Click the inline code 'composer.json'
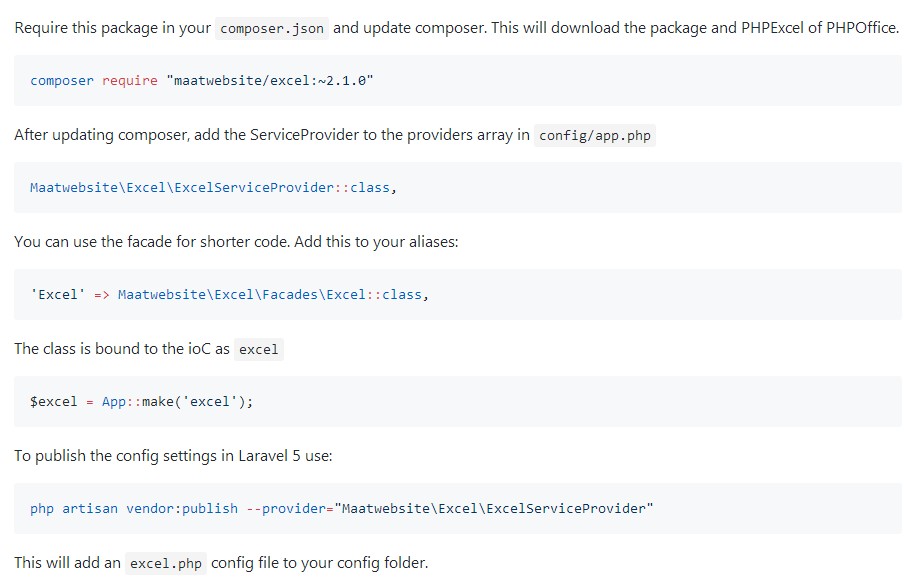Viewport: 907px width, 582px height. tap(272, 28)
